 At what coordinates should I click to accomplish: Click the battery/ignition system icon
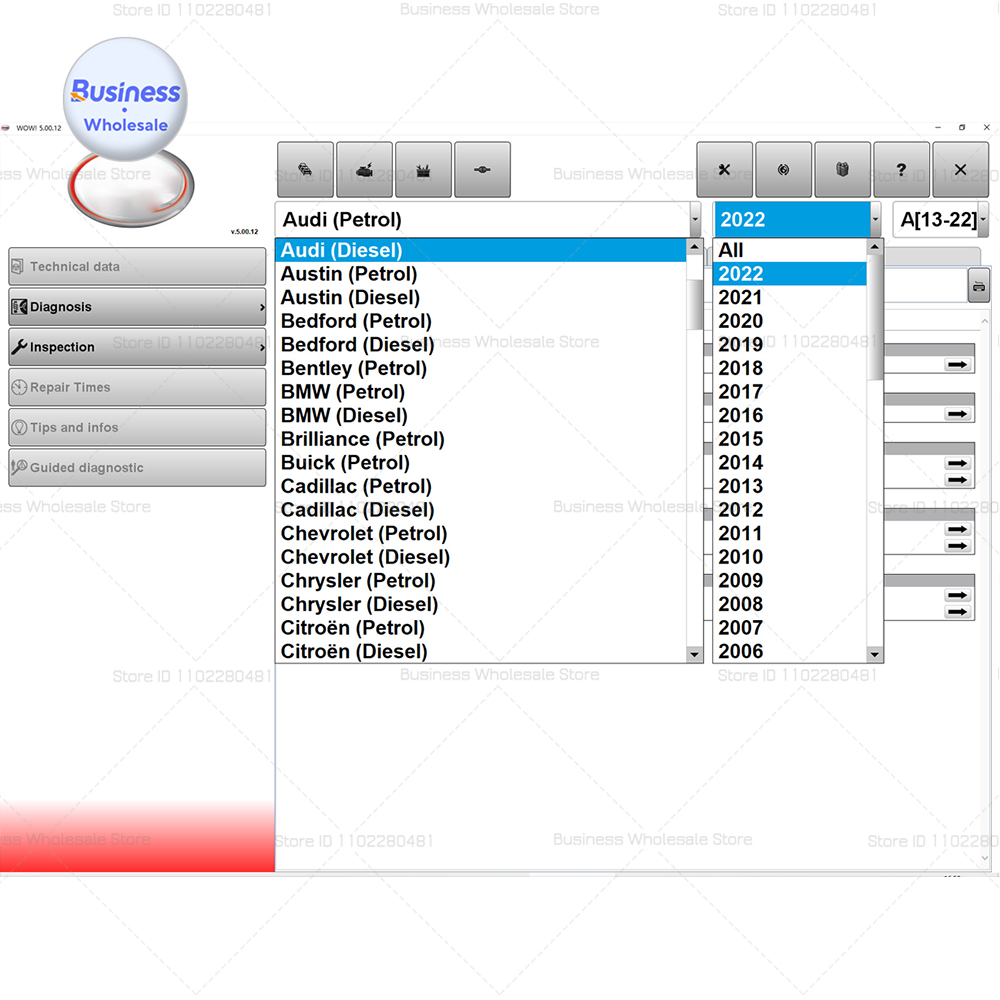click(423, 169)
